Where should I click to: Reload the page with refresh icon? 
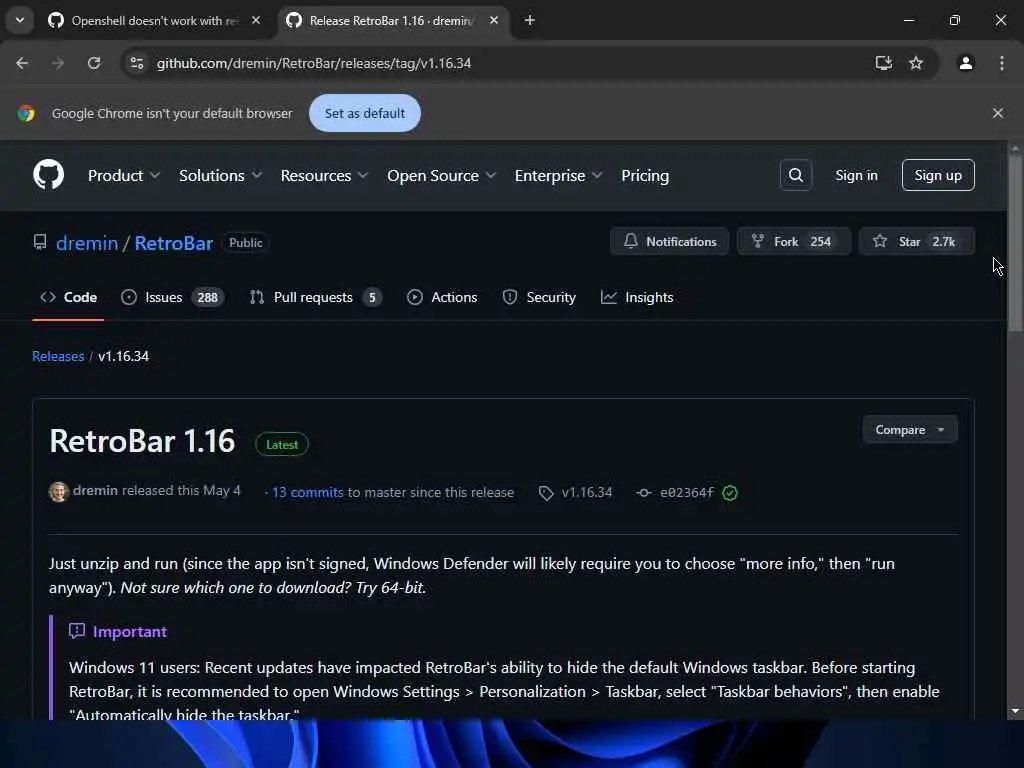coord(94,63)
